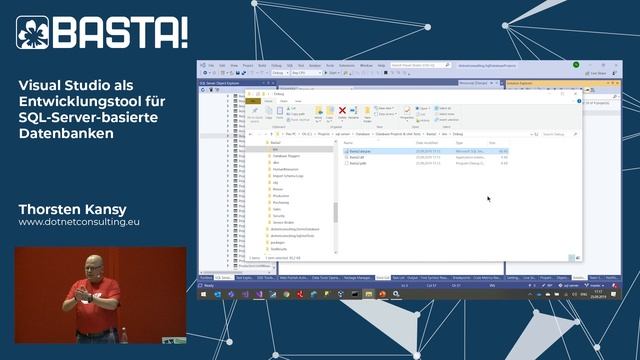Select packages folder in navigation tree

(277, 242)
